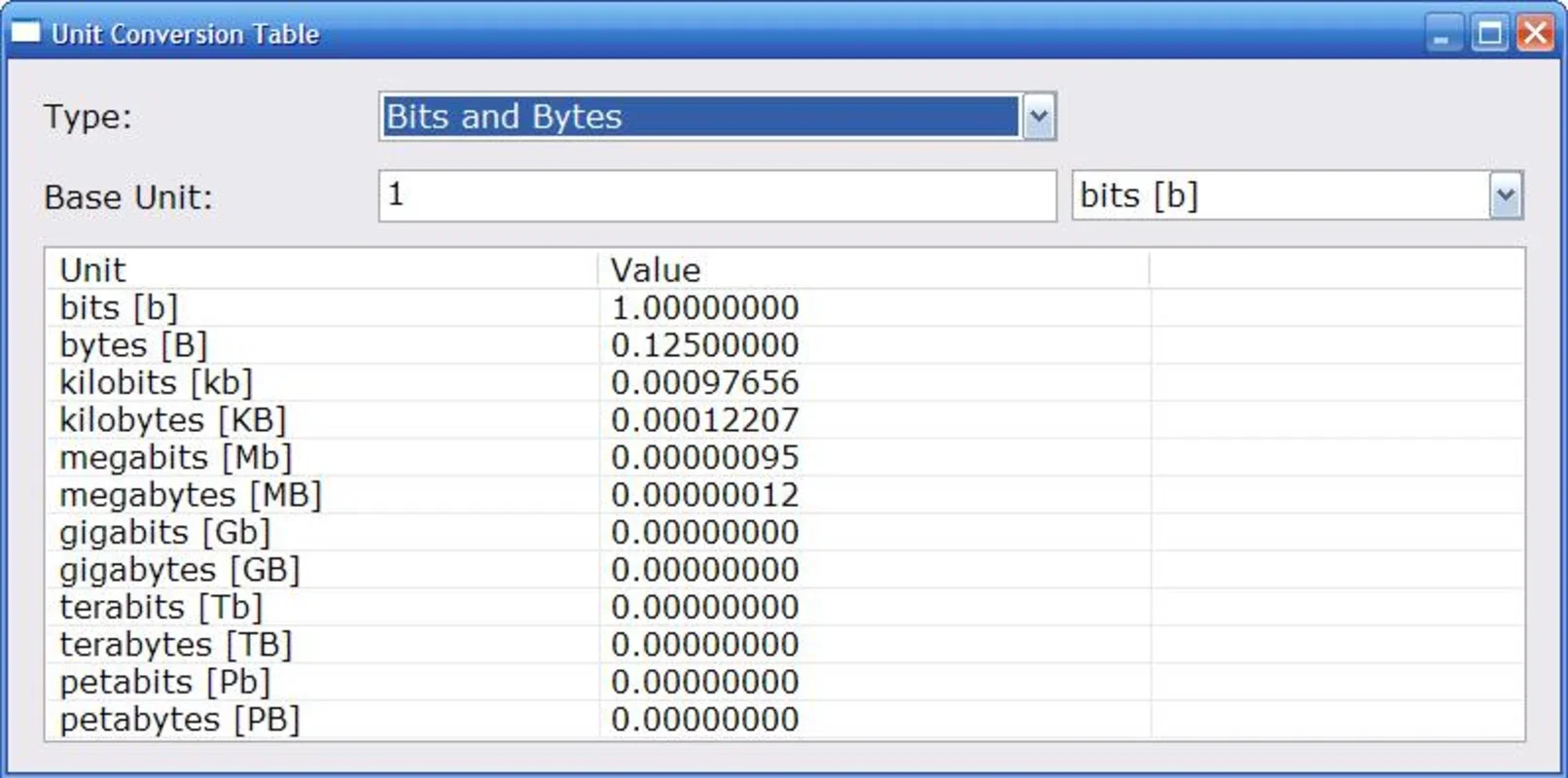The image size is (1568, 778).
Task: Select the bits [b] table row
Action: (x=784, y=307)
